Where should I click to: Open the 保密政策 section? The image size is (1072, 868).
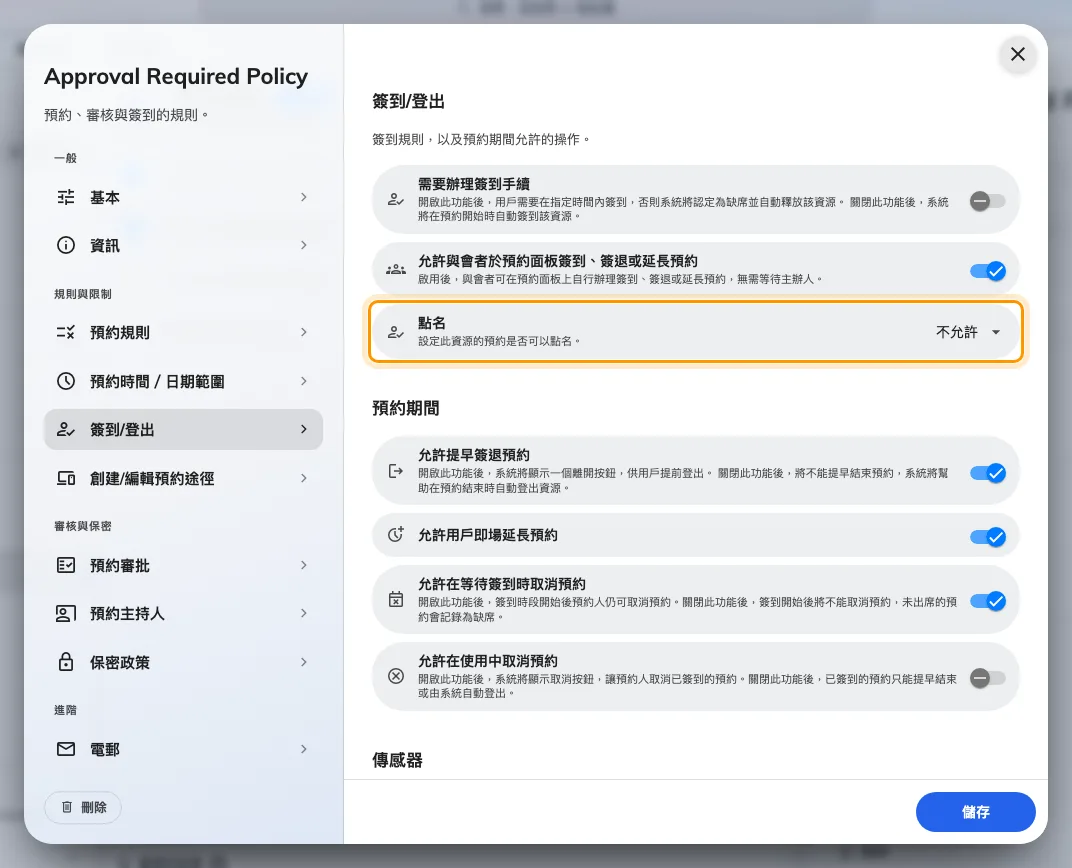coord(183,662)
